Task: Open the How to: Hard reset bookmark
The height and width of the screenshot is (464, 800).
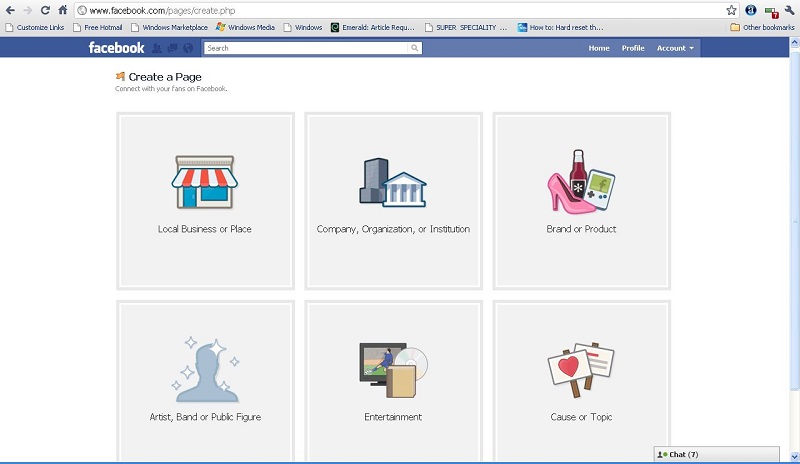Action: pos(560,28)
